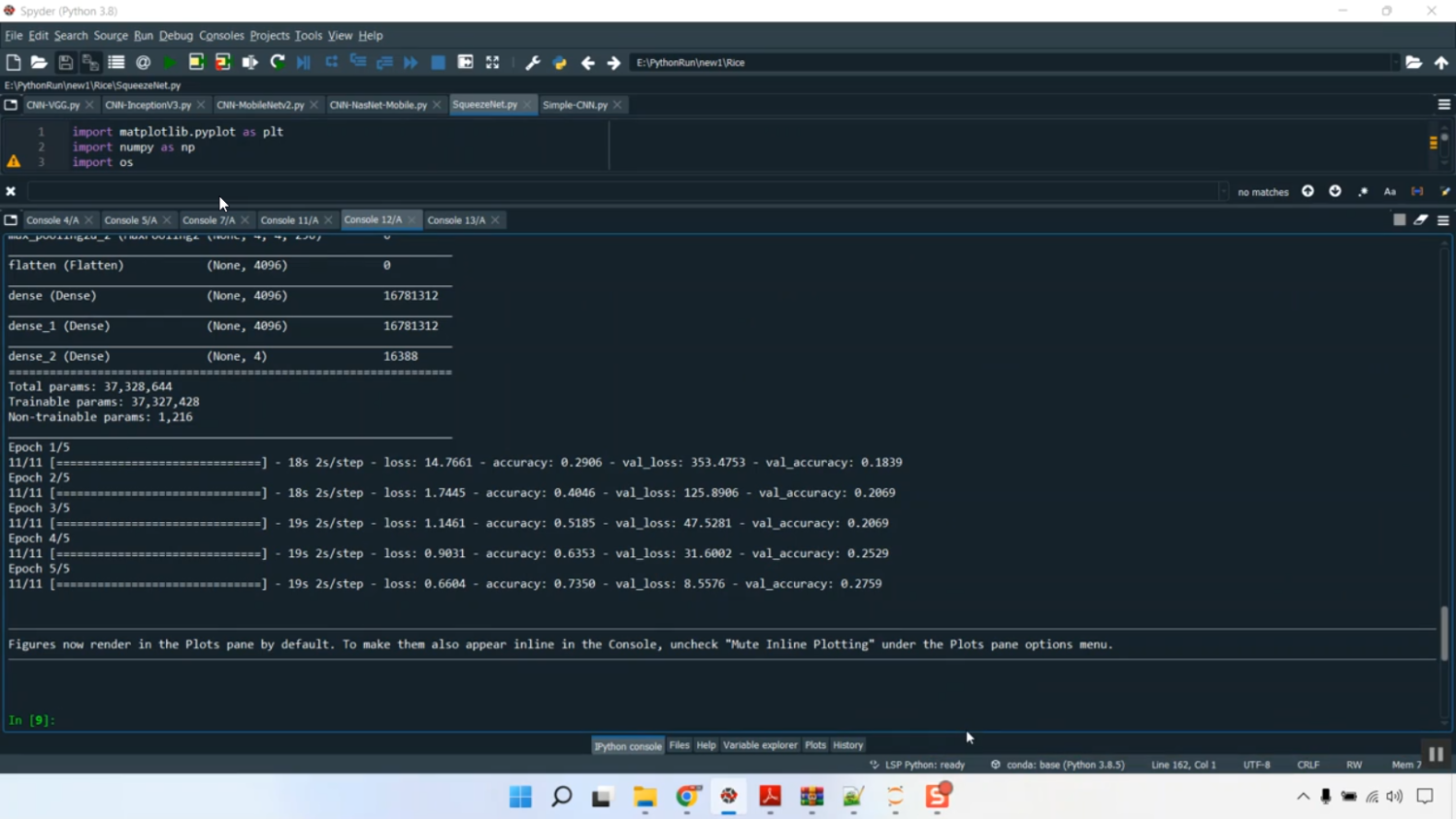Click the Open file folder icon in toolbar

39,62
